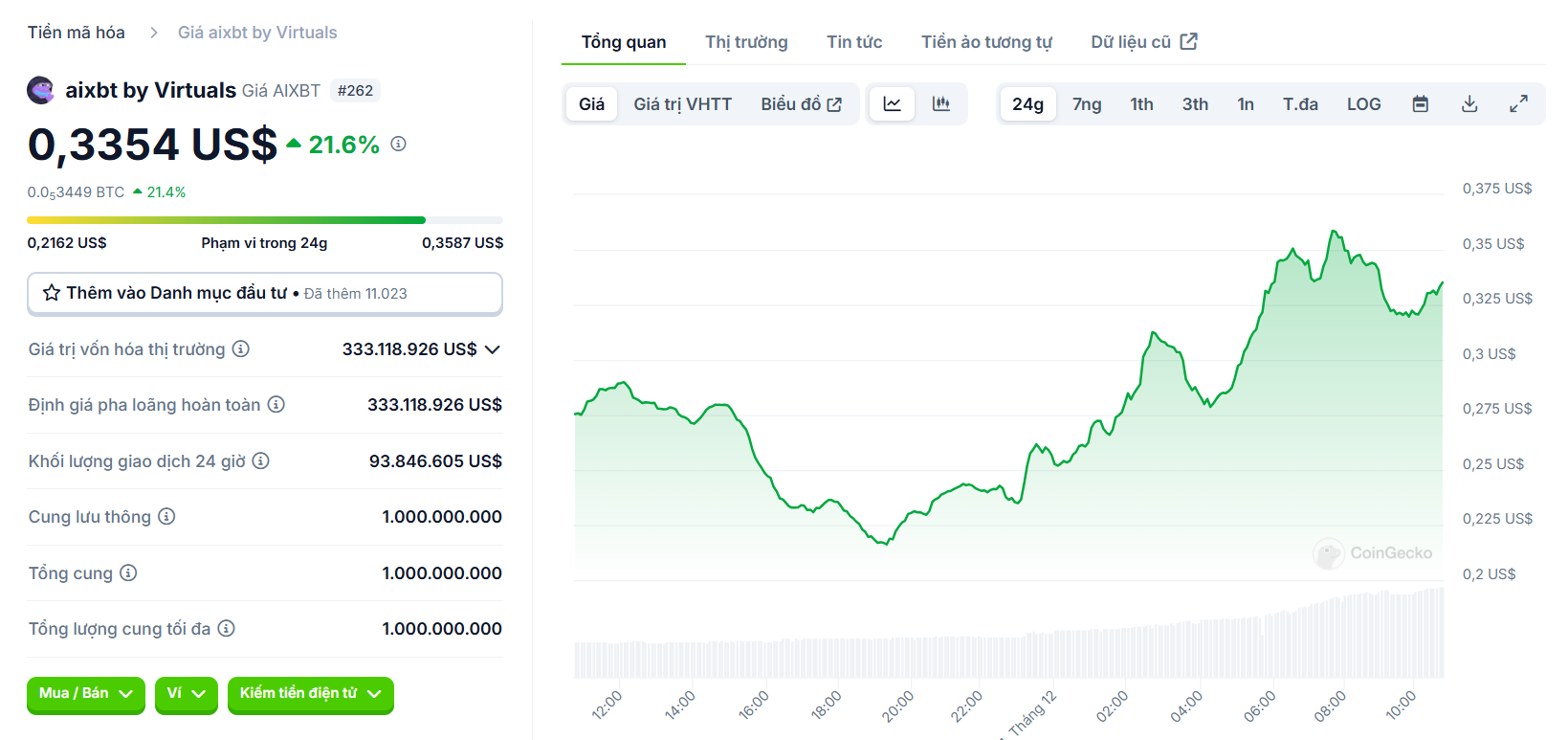The image size is (1568, 740).
Task: Click star icon in Thêm vào Danh mục
Action: (52, 293)
